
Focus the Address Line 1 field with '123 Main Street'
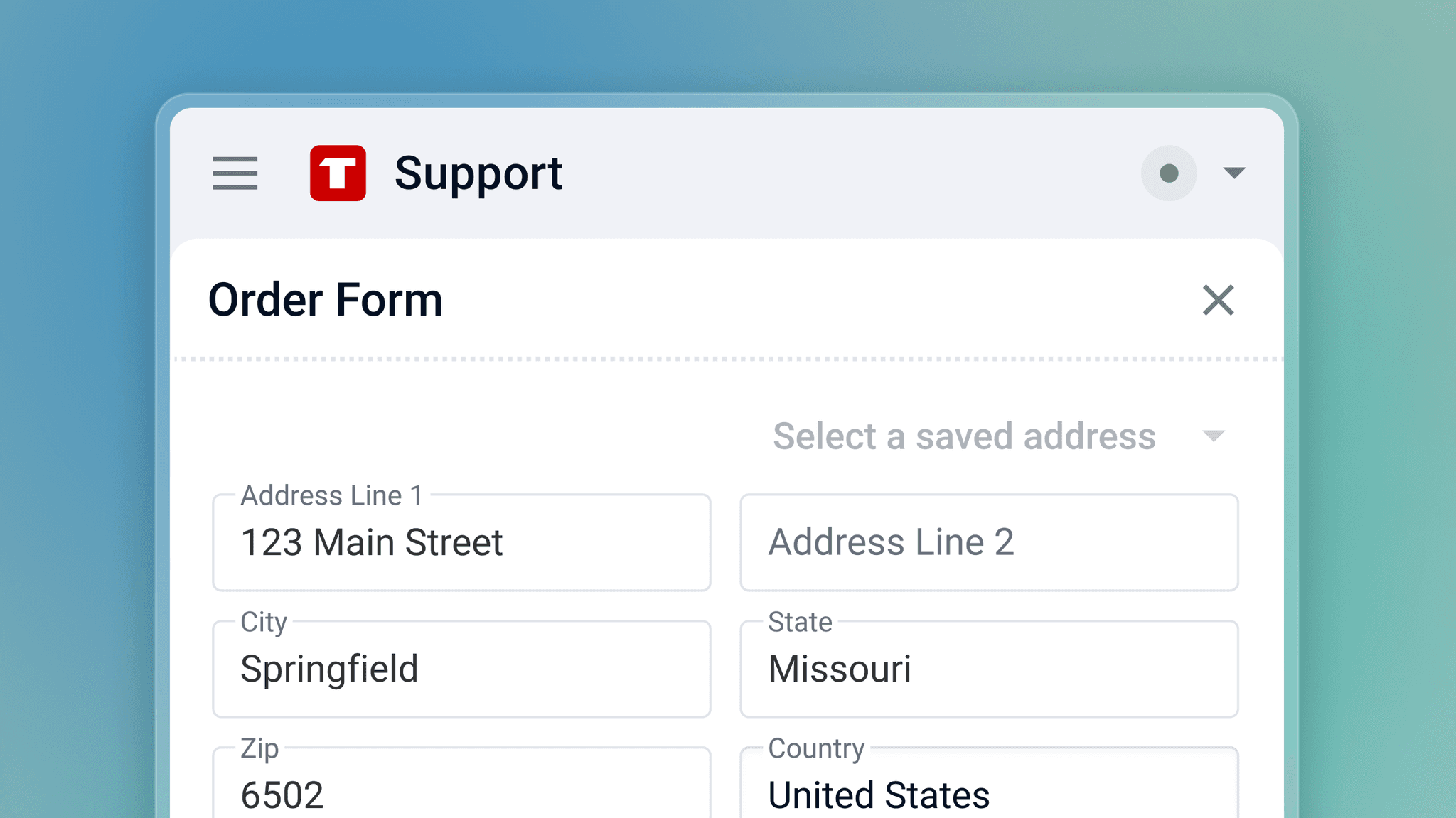(461, 542)
